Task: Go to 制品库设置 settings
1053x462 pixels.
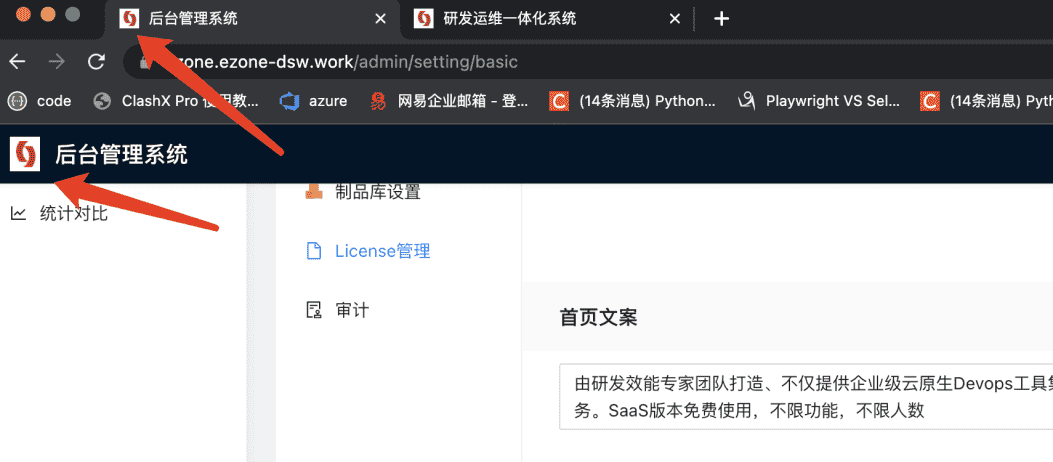Action: click(x=376, y=192)
